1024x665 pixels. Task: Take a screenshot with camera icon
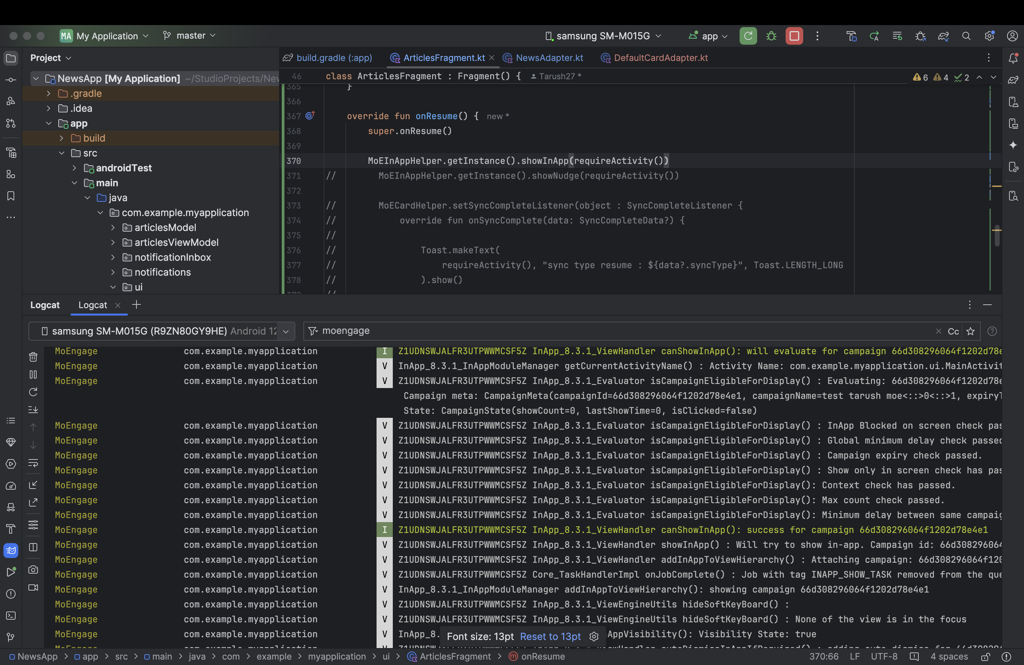[33, 570]
